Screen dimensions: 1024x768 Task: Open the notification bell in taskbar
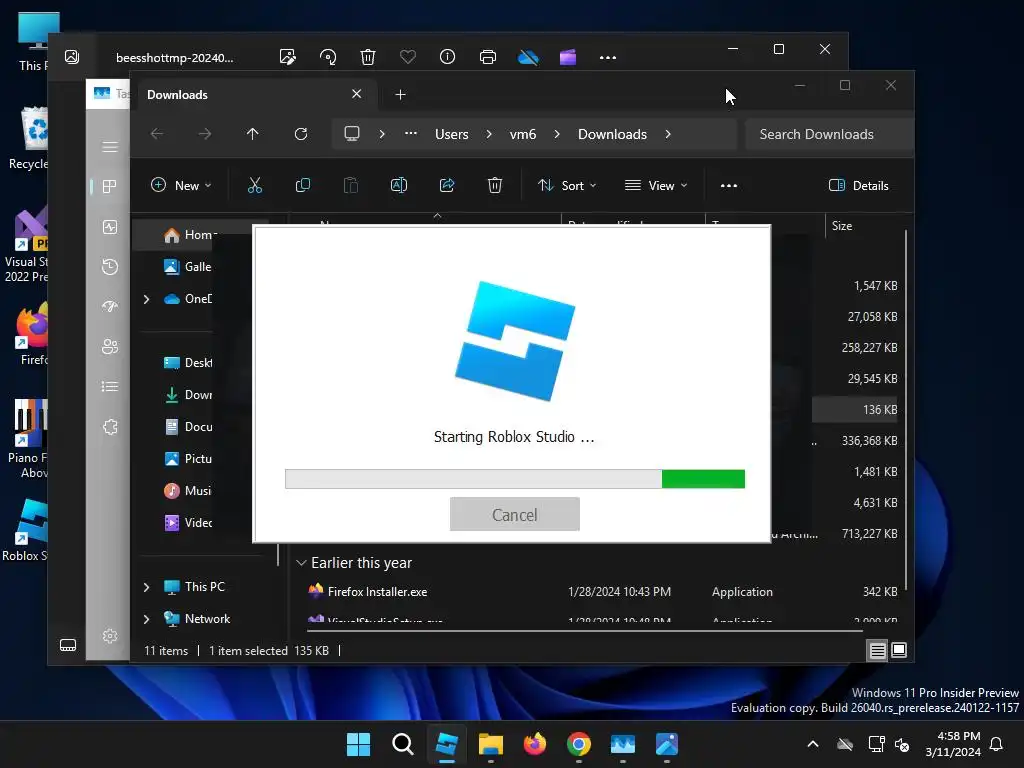click(997, 744)
